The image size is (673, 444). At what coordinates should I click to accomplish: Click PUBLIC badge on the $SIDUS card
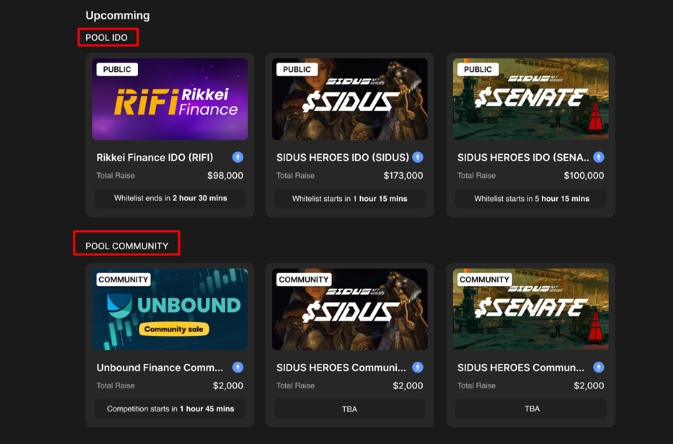[297, 70]
